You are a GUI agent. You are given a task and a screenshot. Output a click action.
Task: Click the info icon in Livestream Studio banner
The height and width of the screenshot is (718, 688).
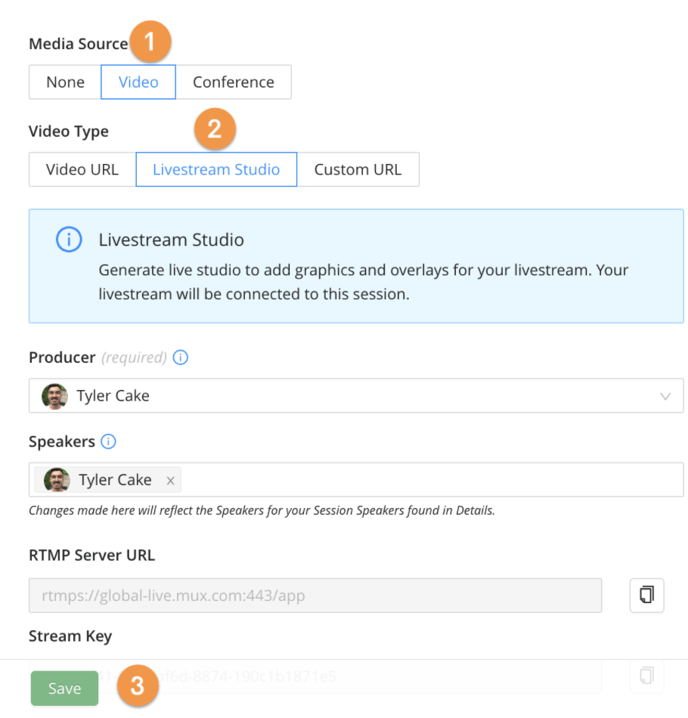point(69,239)
